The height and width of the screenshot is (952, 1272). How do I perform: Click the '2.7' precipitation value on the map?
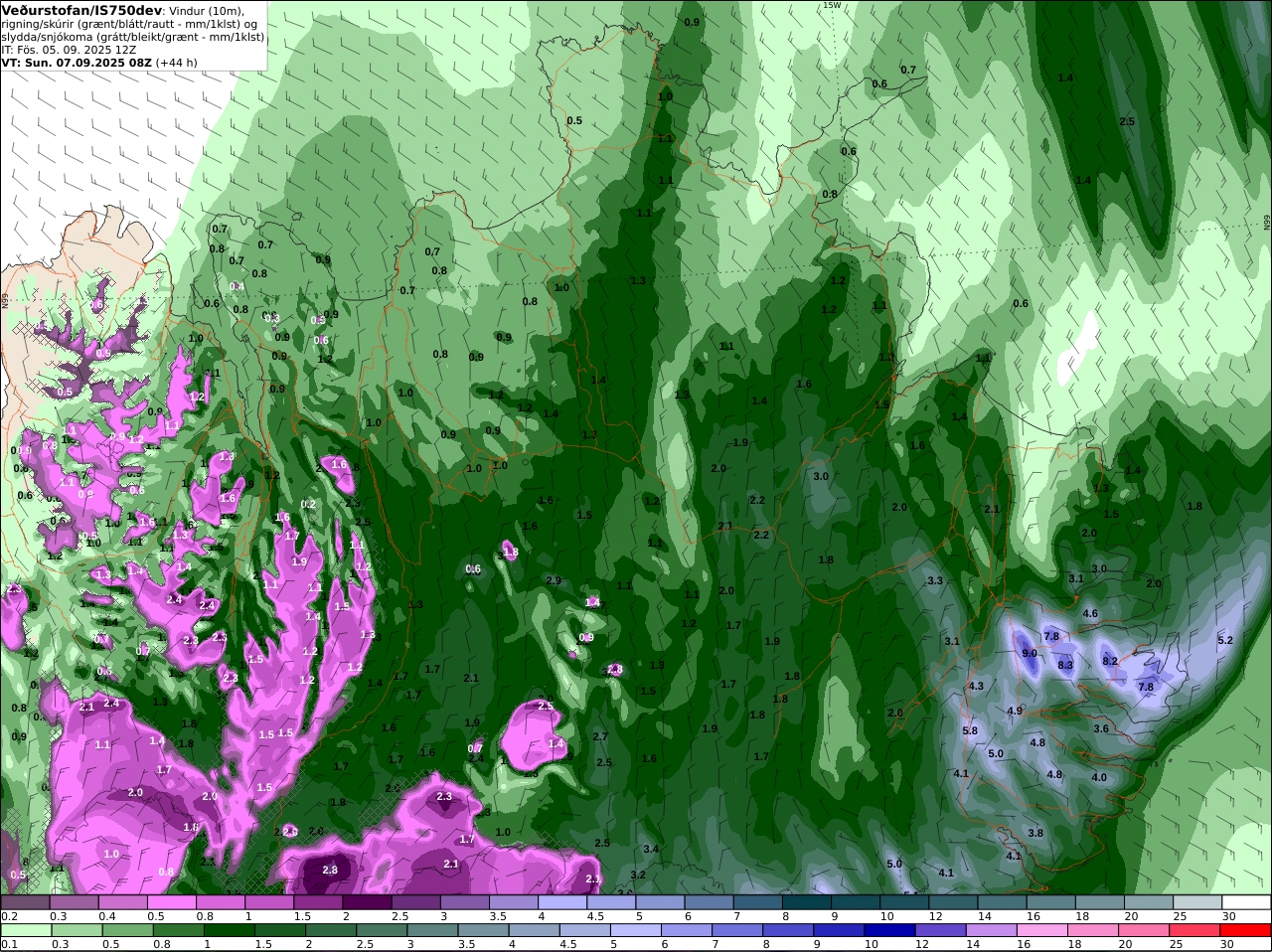[600, 736]
